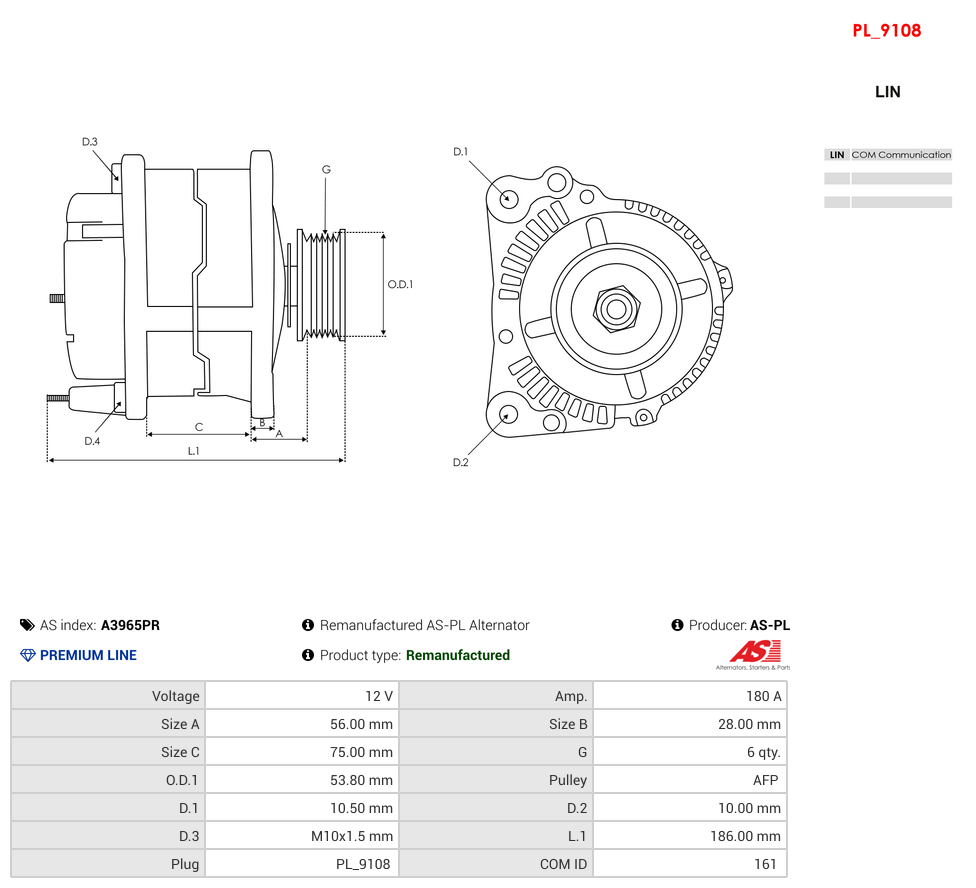Click the D.4 label in the drawing
The image size is (976, 888).
92,441
